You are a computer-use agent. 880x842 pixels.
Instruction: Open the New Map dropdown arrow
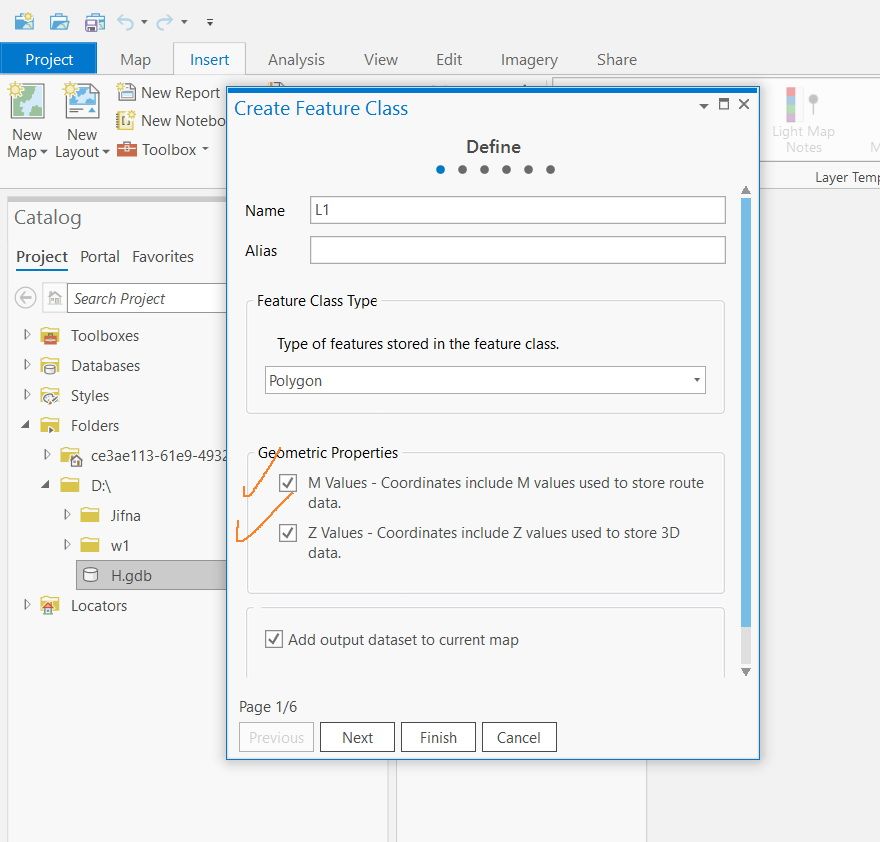point(44,152)
